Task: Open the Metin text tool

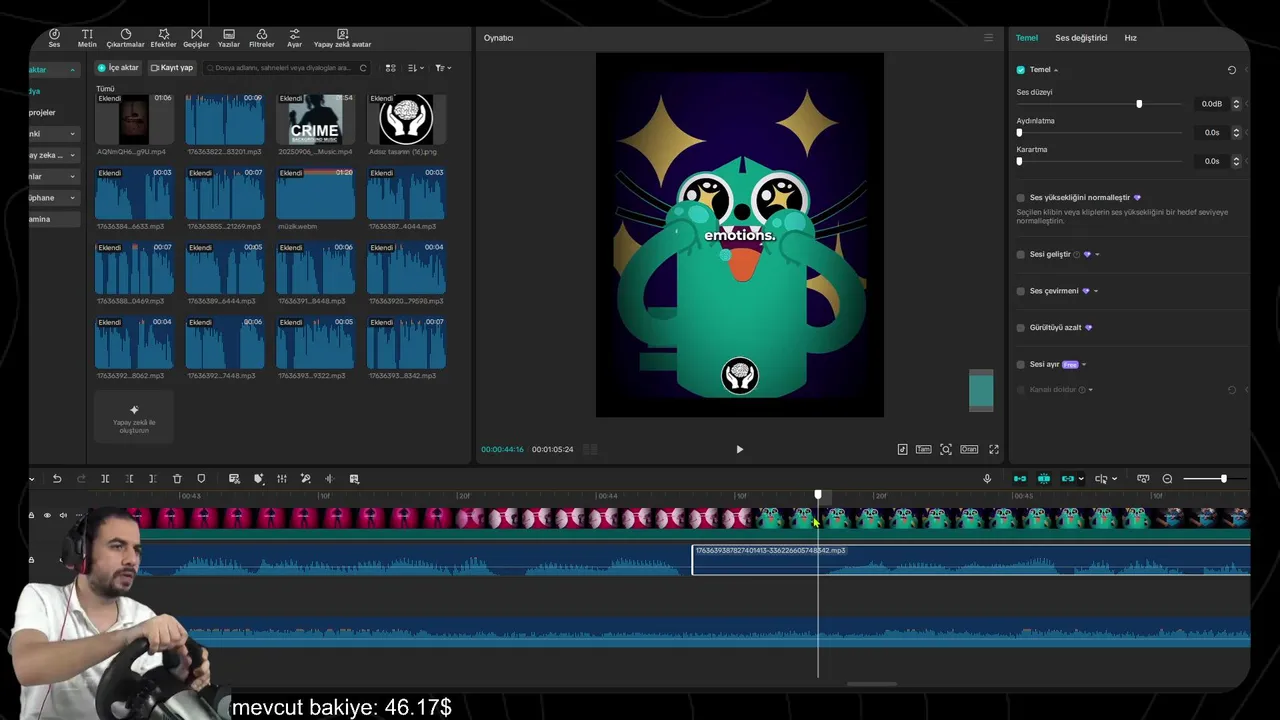Action: coord(87,38)
